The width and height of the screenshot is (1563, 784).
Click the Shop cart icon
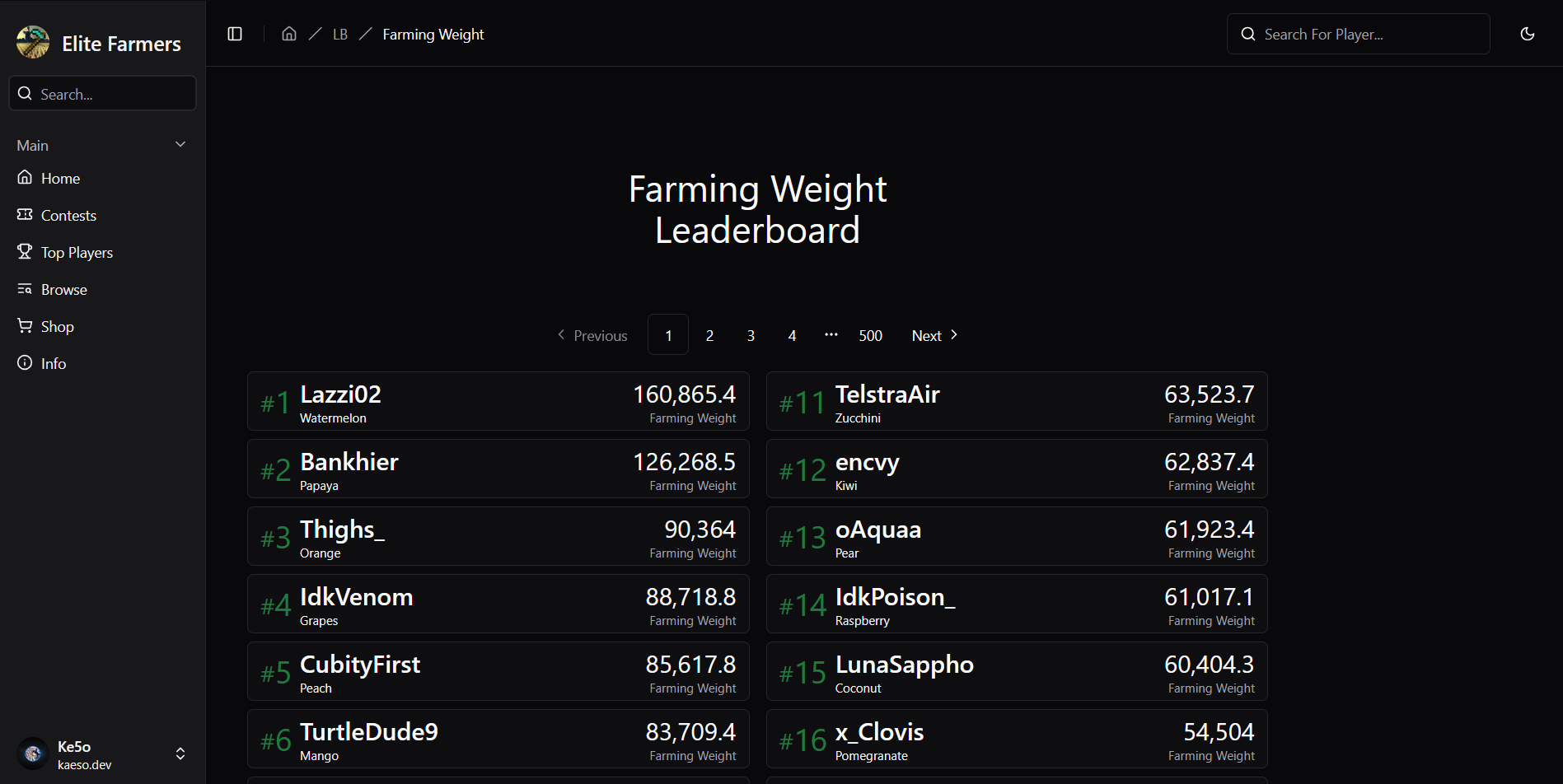(25, 325)
